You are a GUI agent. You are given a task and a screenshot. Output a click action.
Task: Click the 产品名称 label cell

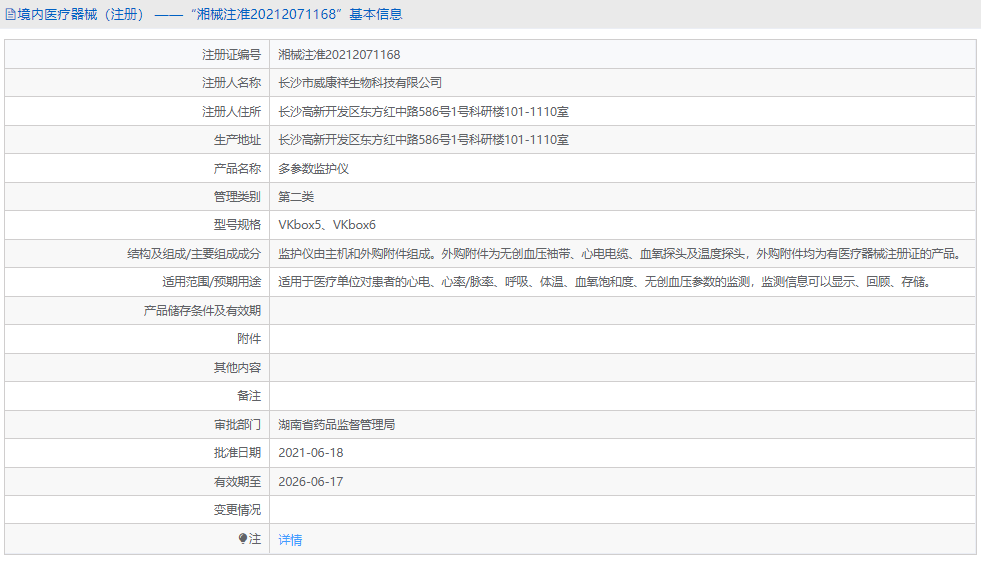pos(137,168)
